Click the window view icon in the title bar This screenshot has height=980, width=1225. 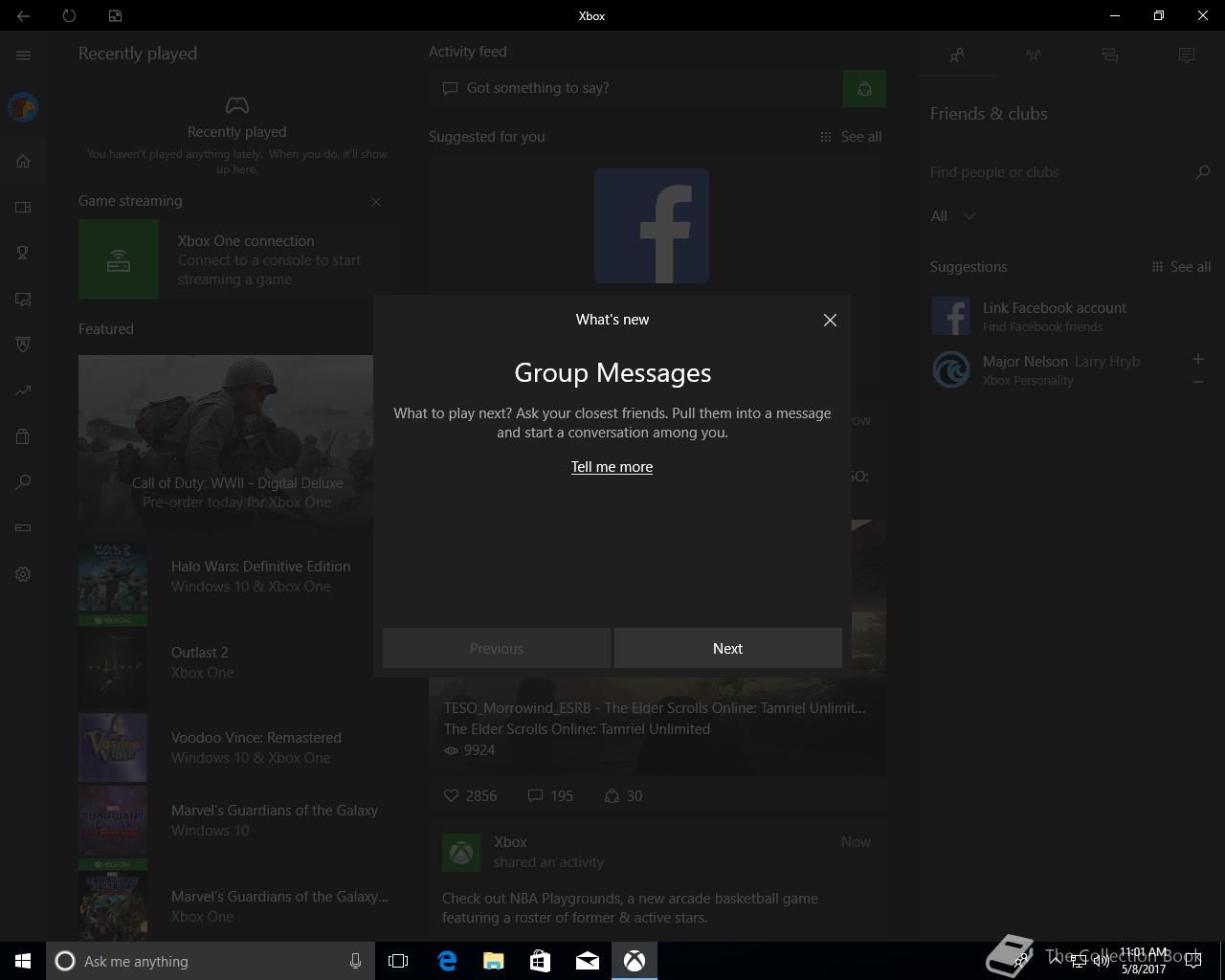tap(115, 15)
